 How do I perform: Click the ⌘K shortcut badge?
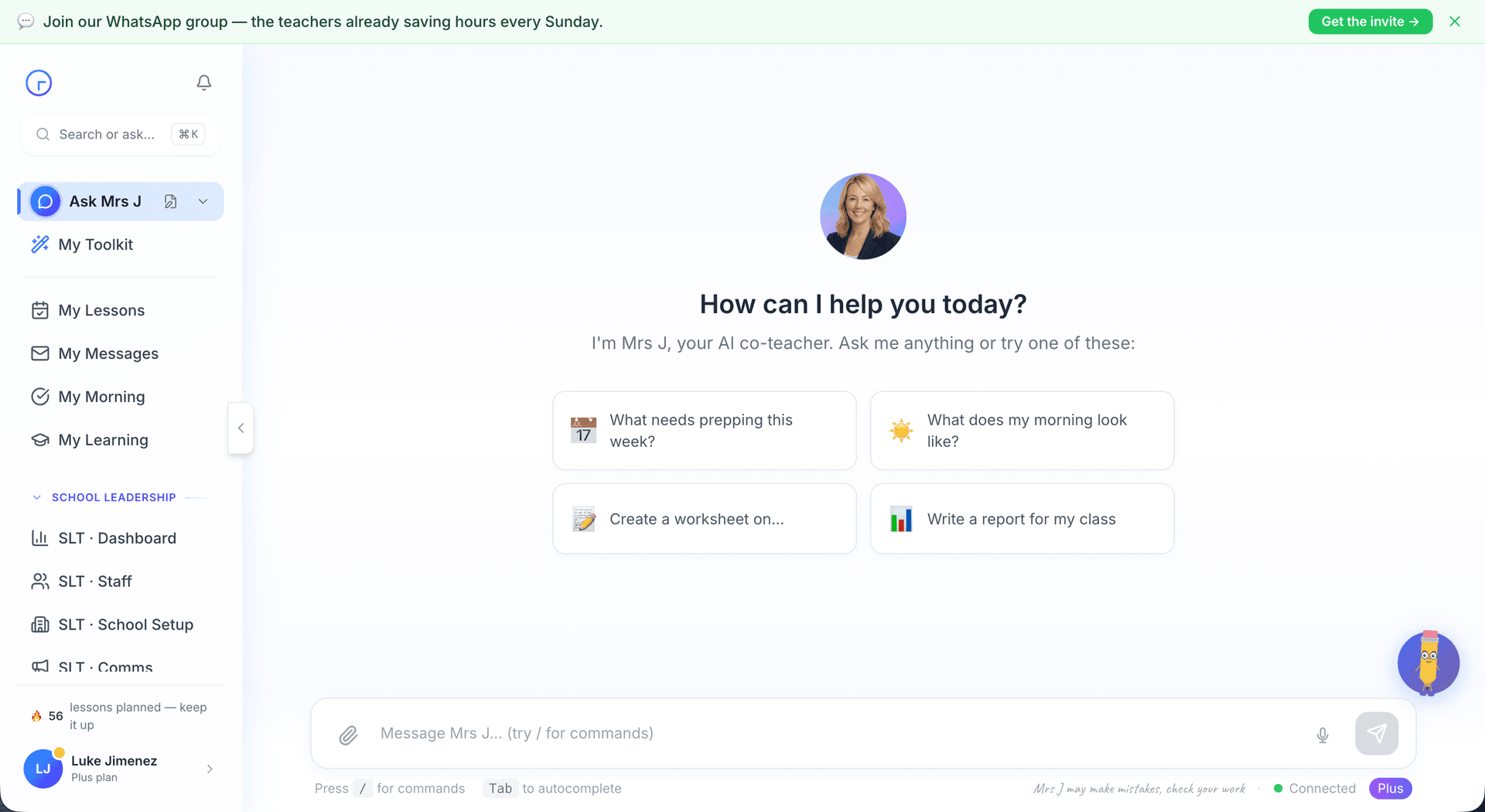tap(188, 135)
